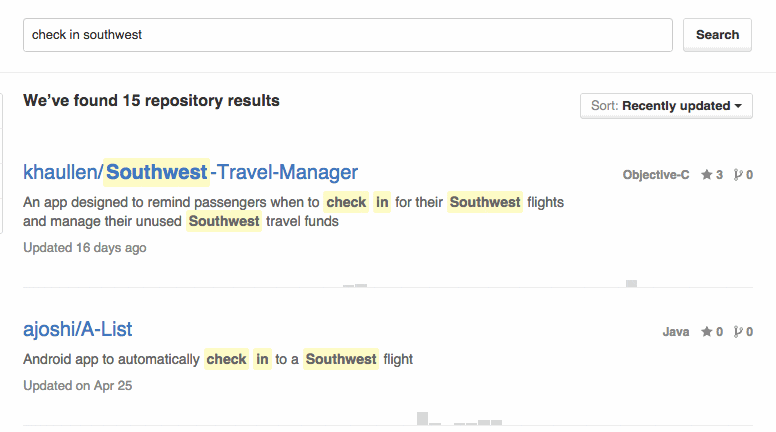Click the star count 0 for A-List

point(719,332)
